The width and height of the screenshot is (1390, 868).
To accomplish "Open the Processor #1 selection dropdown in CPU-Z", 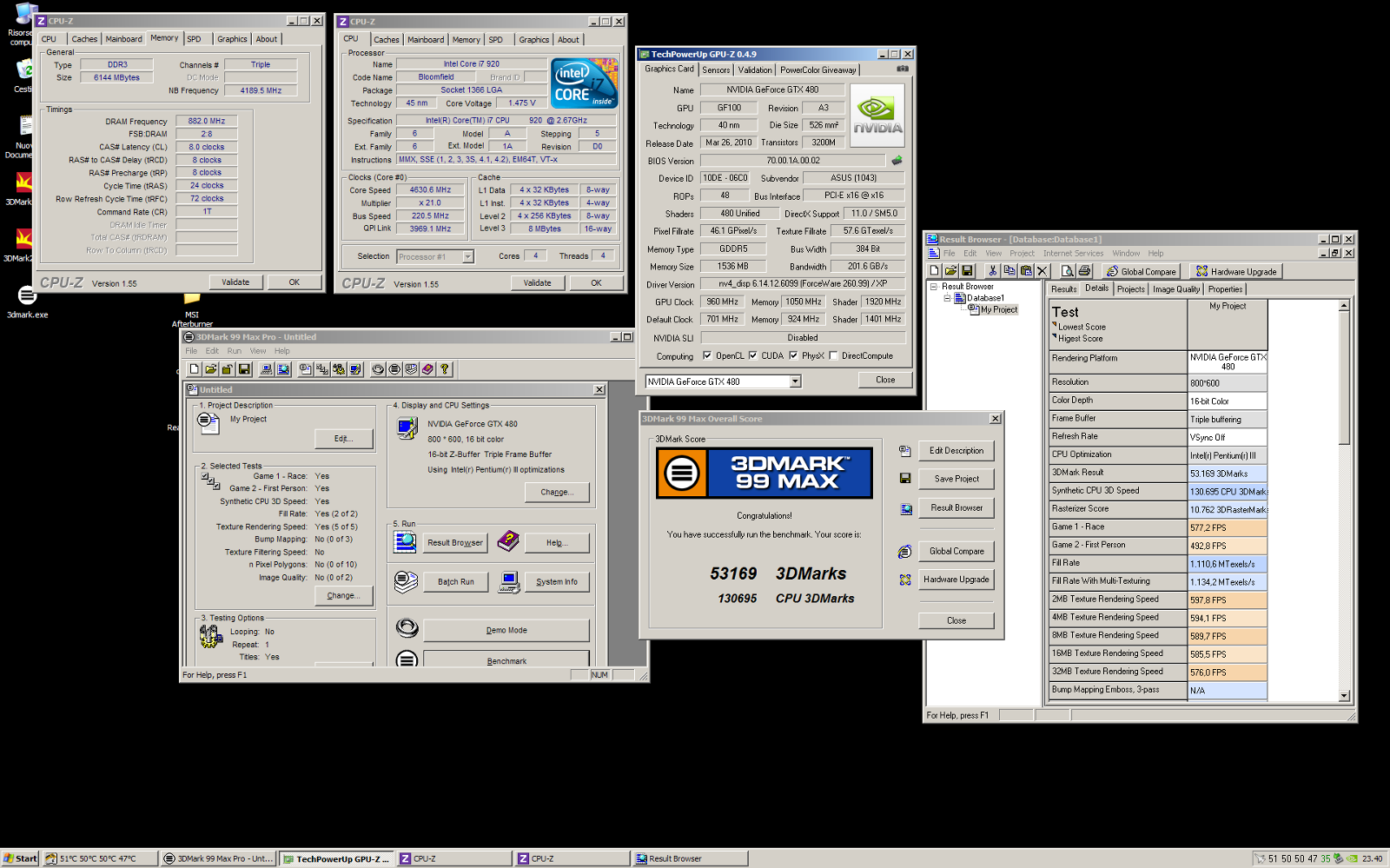I will pos(468,256).
